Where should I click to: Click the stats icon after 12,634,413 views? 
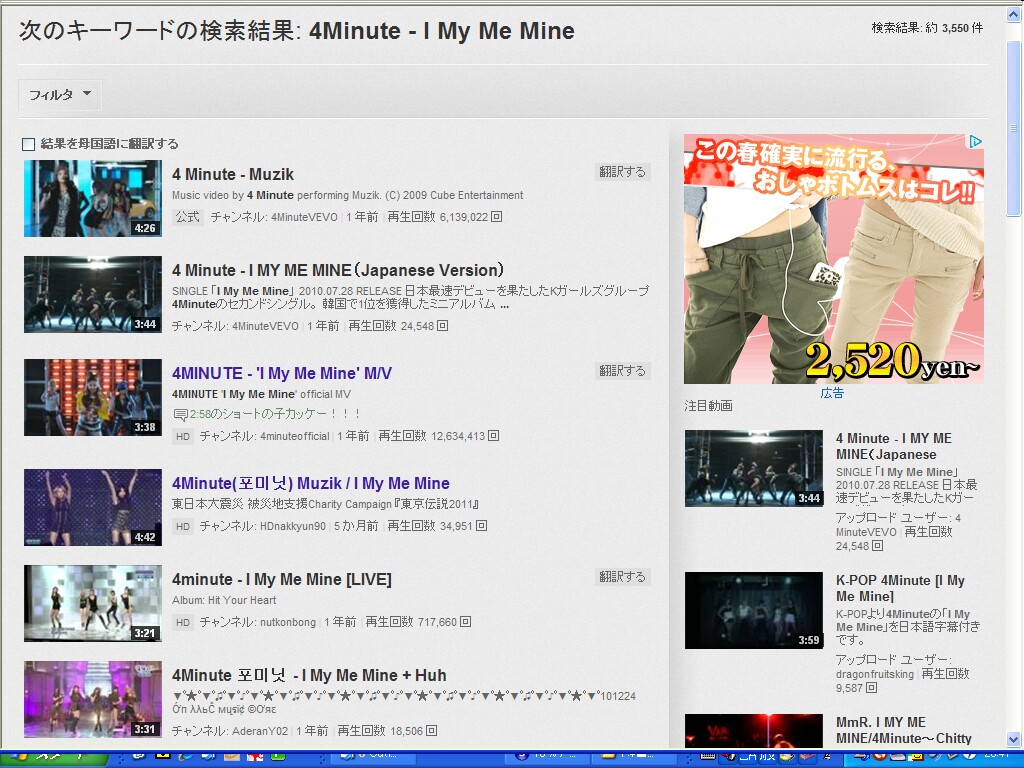pyautogui.click(x=494, y=436)
